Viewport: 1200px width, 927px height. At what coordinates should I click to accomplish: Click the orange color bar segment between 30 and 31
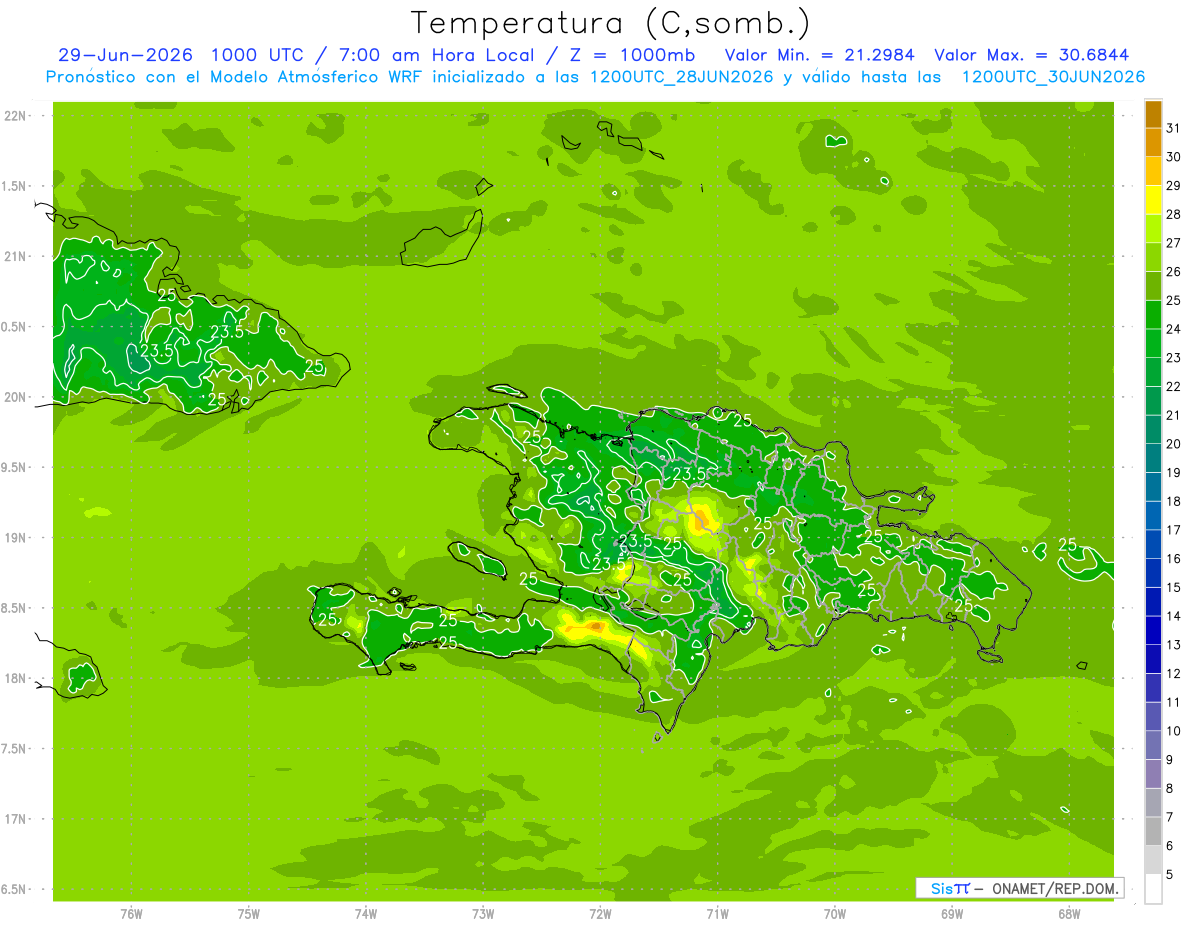click(x=1154, y=142)
